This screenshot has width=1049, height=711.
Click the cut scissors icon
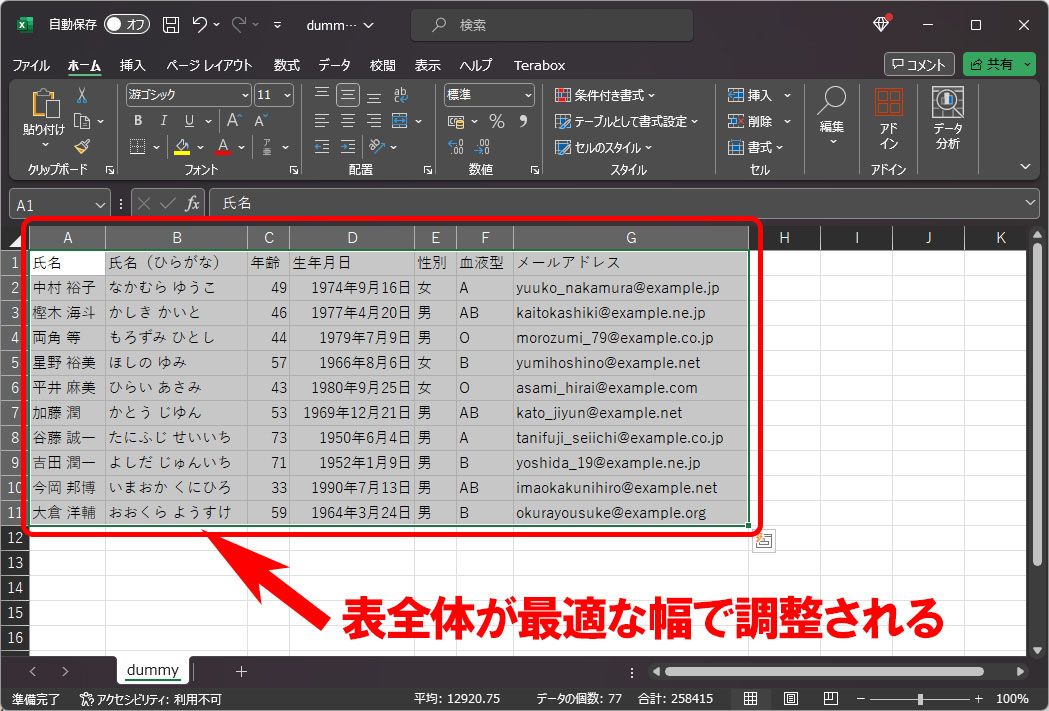pos(81,95)
